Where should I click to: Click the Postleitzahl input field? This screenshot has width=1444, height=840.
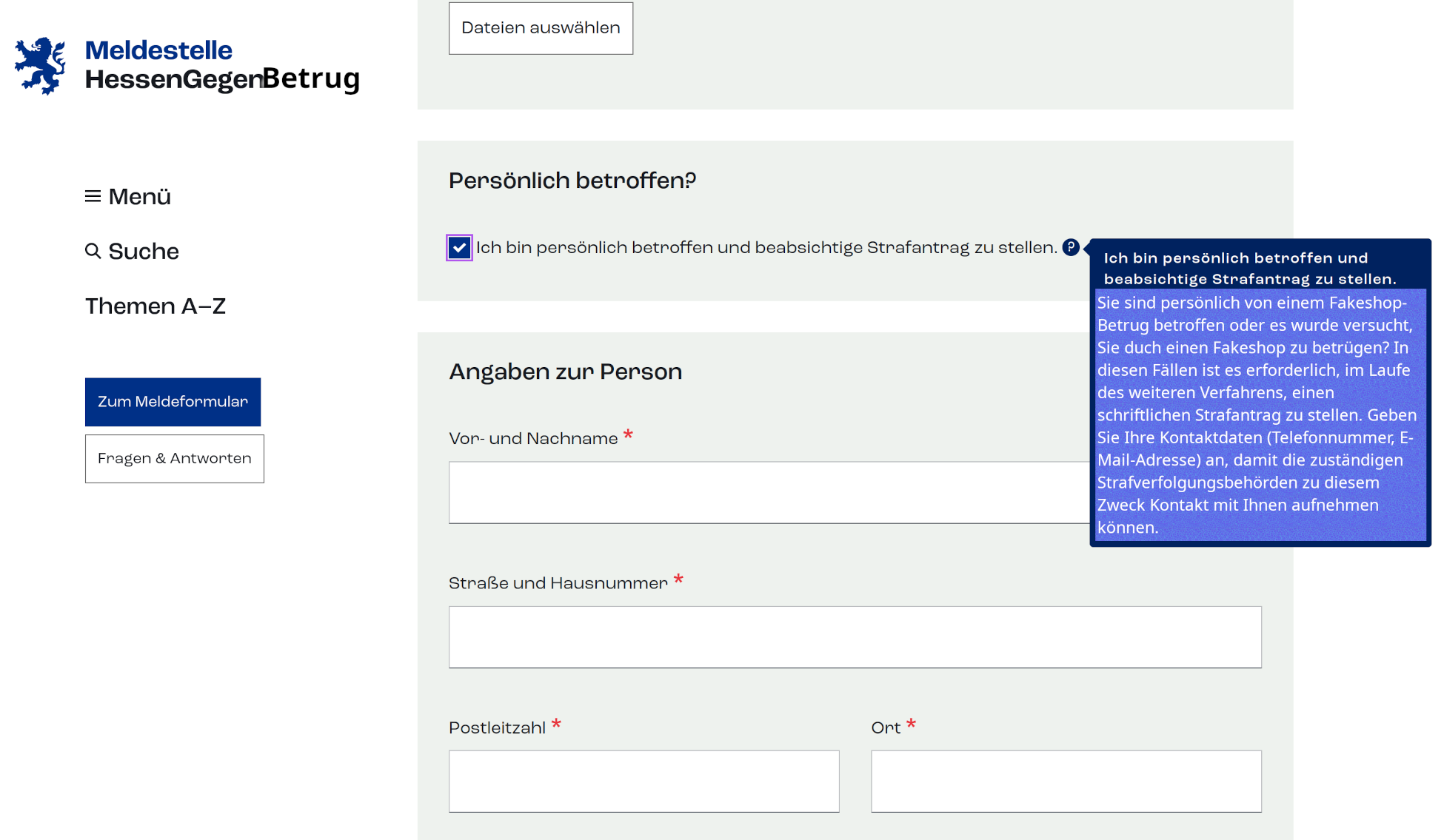(x=644, y=782)
